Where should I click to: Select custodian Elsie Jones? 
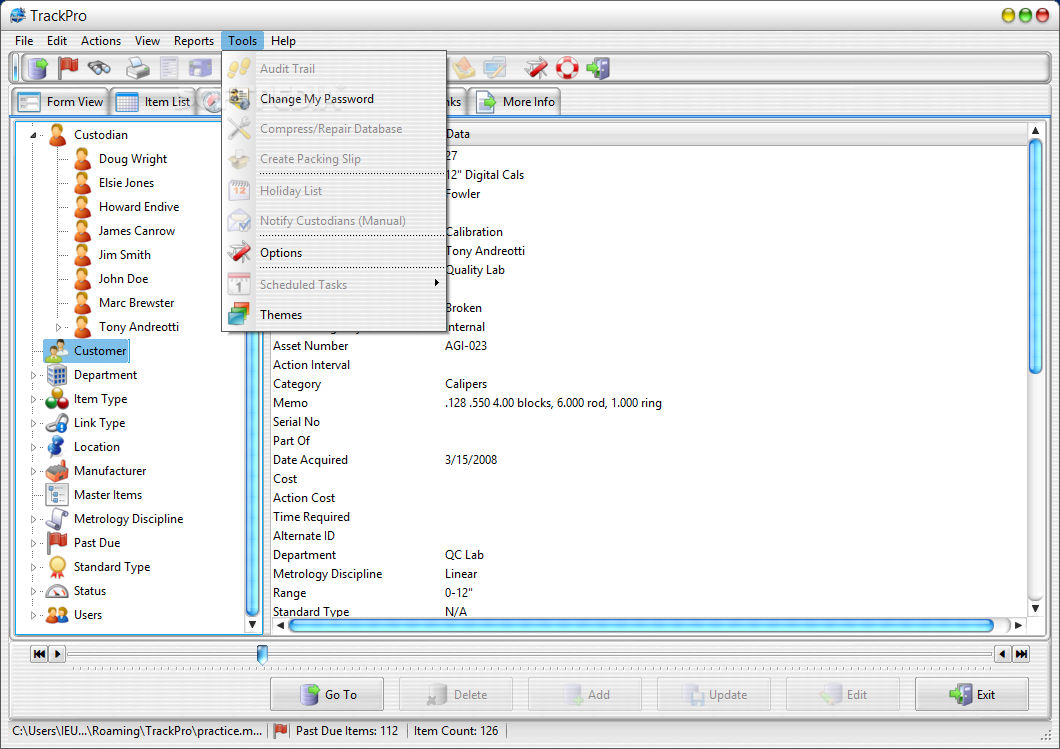click(126, 183)
